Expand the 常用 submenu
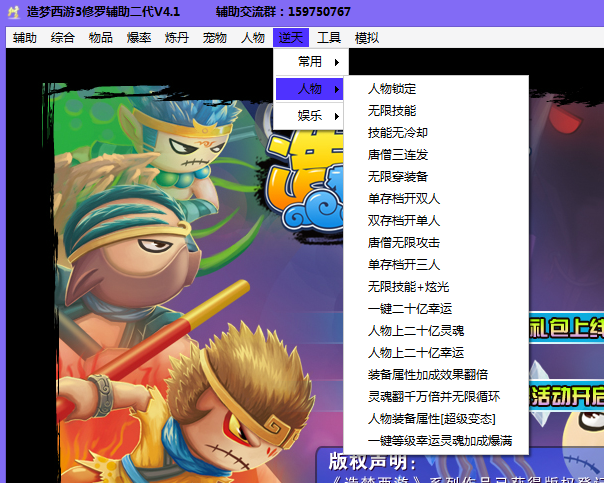The height and width of the screenshot is (483, 604). point(310,62)
